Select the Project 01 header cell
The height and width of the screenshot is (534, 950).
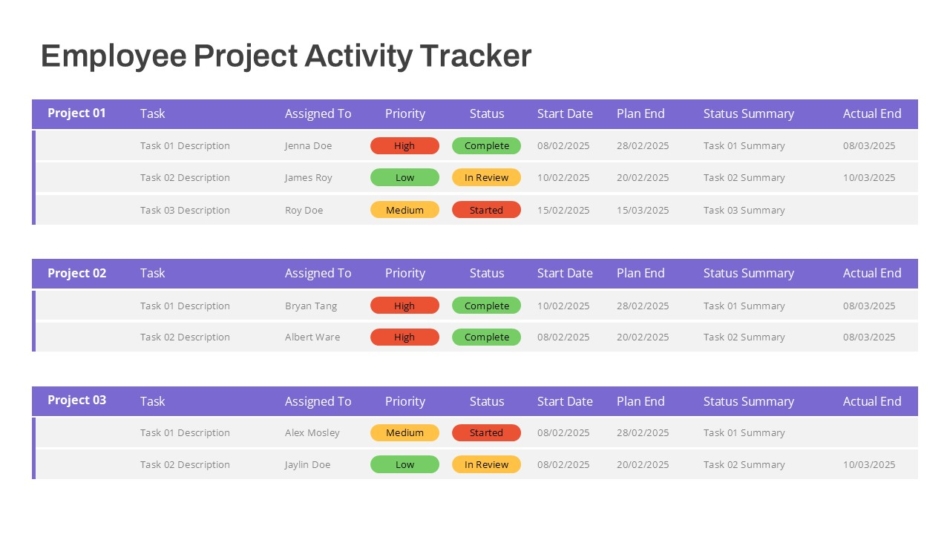[77, 113]
